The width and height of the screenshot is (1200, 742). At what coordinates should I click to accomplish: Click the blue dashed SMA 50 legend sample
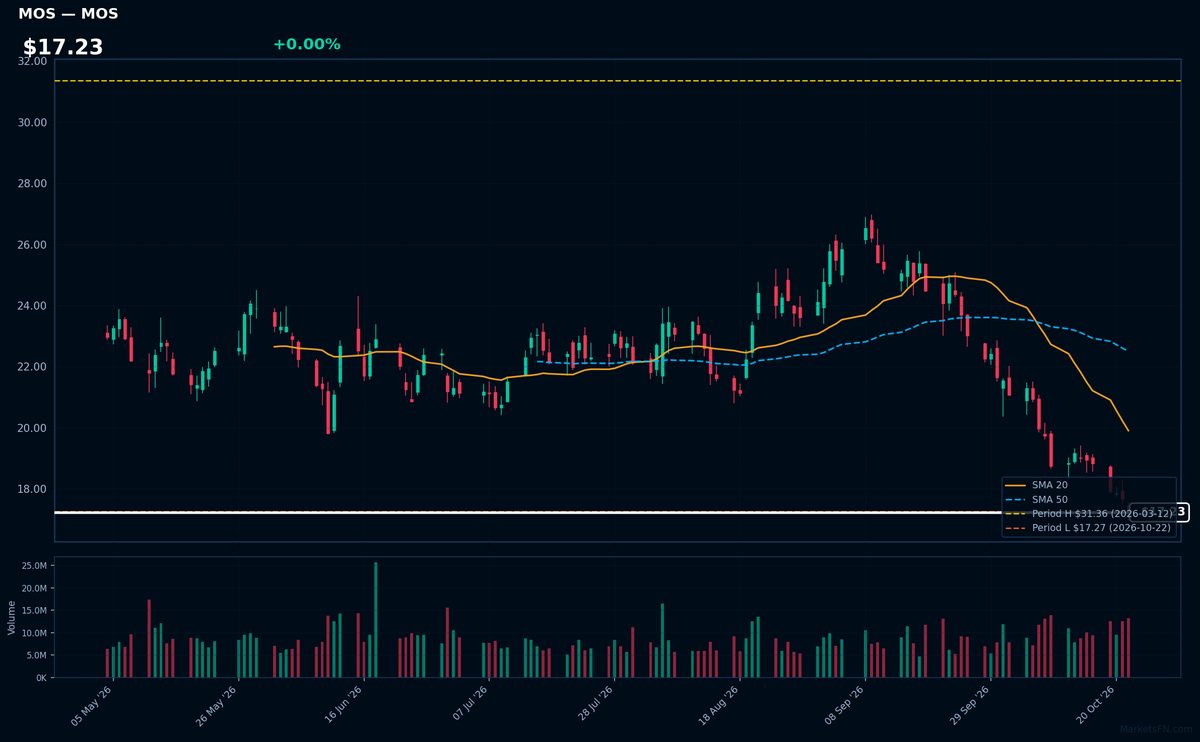pos(1016,499)
